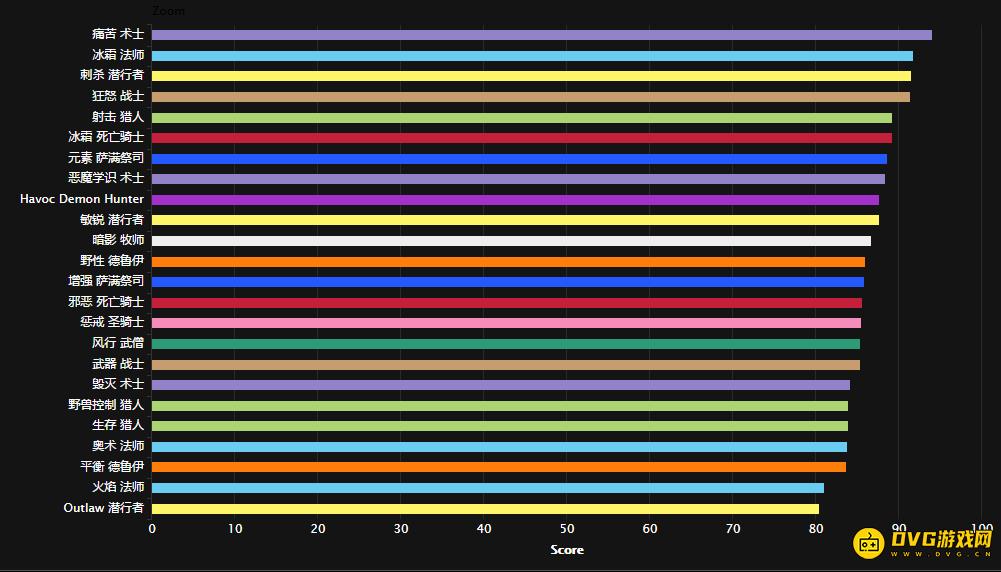Image resolution: width=1001 pixels, height=572 pixels.
Task: Click the teal green 风行 武僧 bar
Action: [x=505, y=344]
